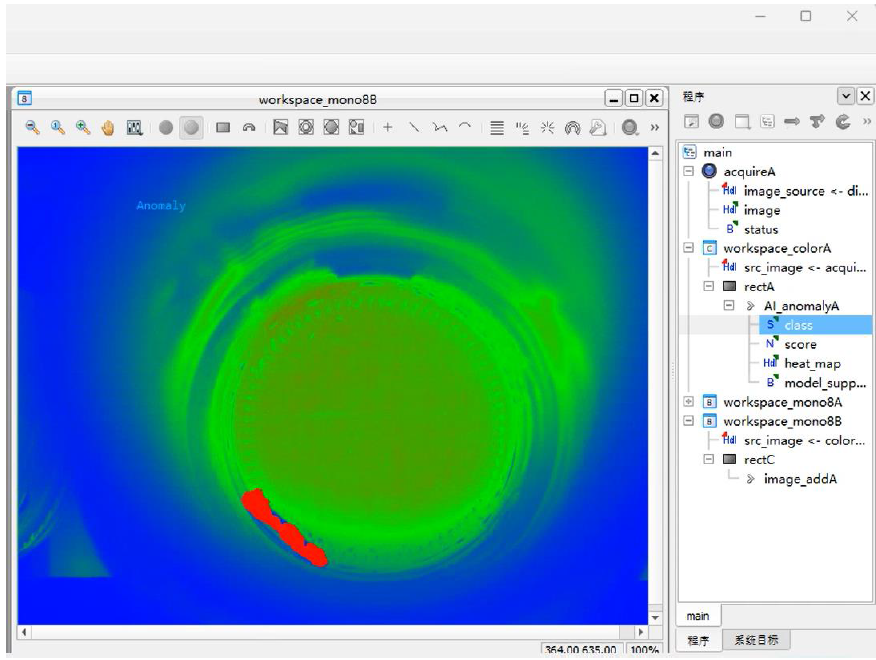Click the horizontal scrollbar right arrow
The image size is (876, 660).
click(x=641, y=632)
